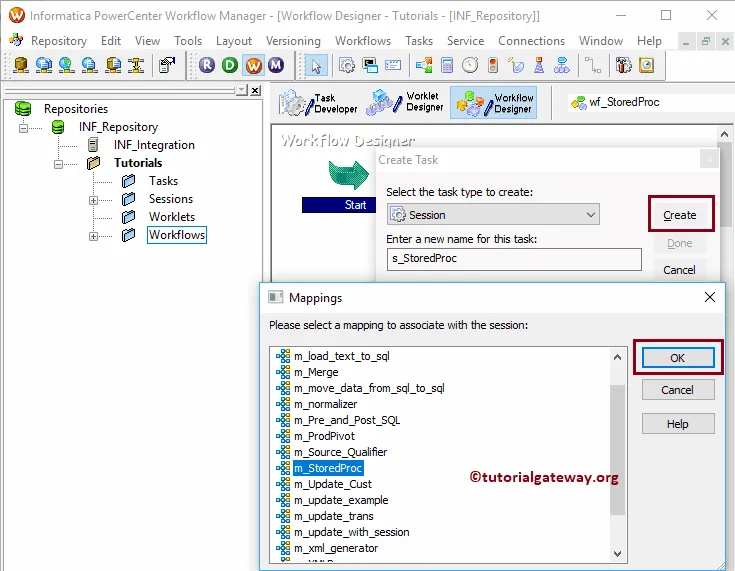Select the pointer arrow tool
Image resolution: width=735 pixels, height=571 pixels.
(x=316, y=66)
